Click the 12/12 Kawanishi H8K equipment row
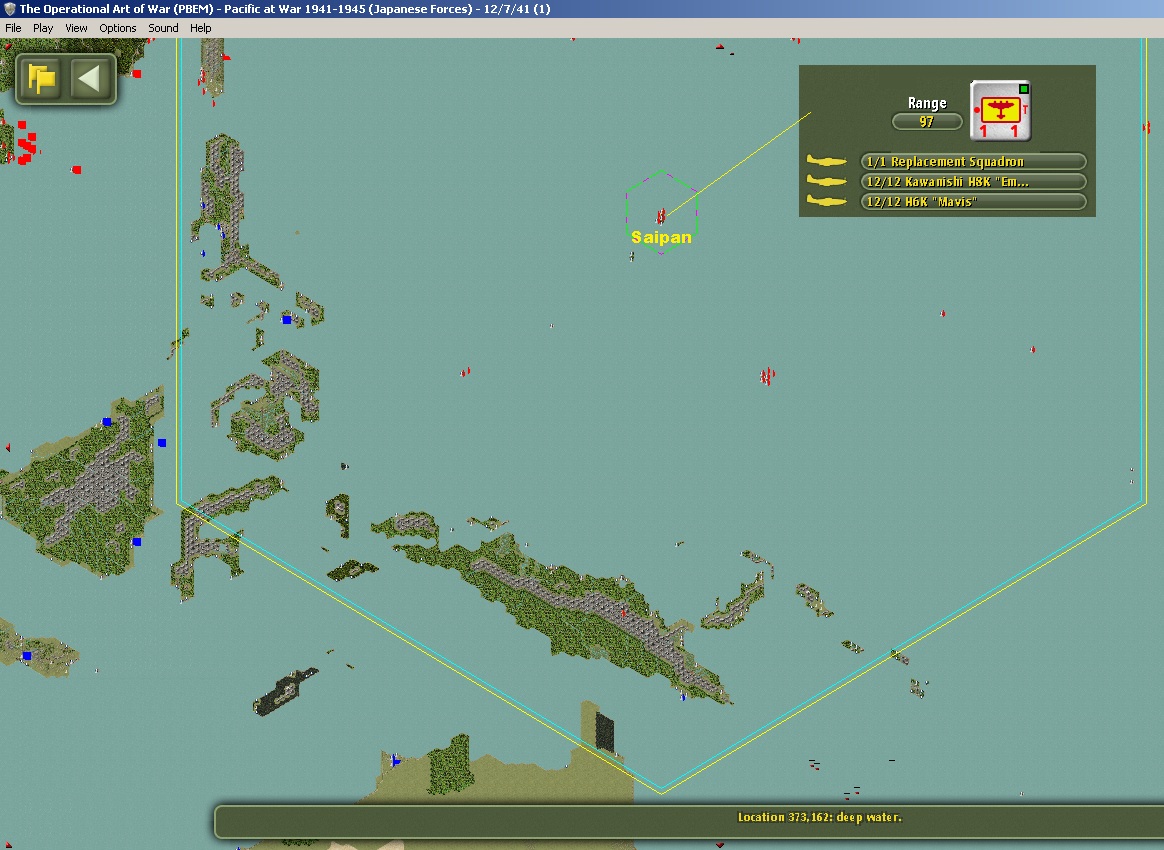 (973, 181)
